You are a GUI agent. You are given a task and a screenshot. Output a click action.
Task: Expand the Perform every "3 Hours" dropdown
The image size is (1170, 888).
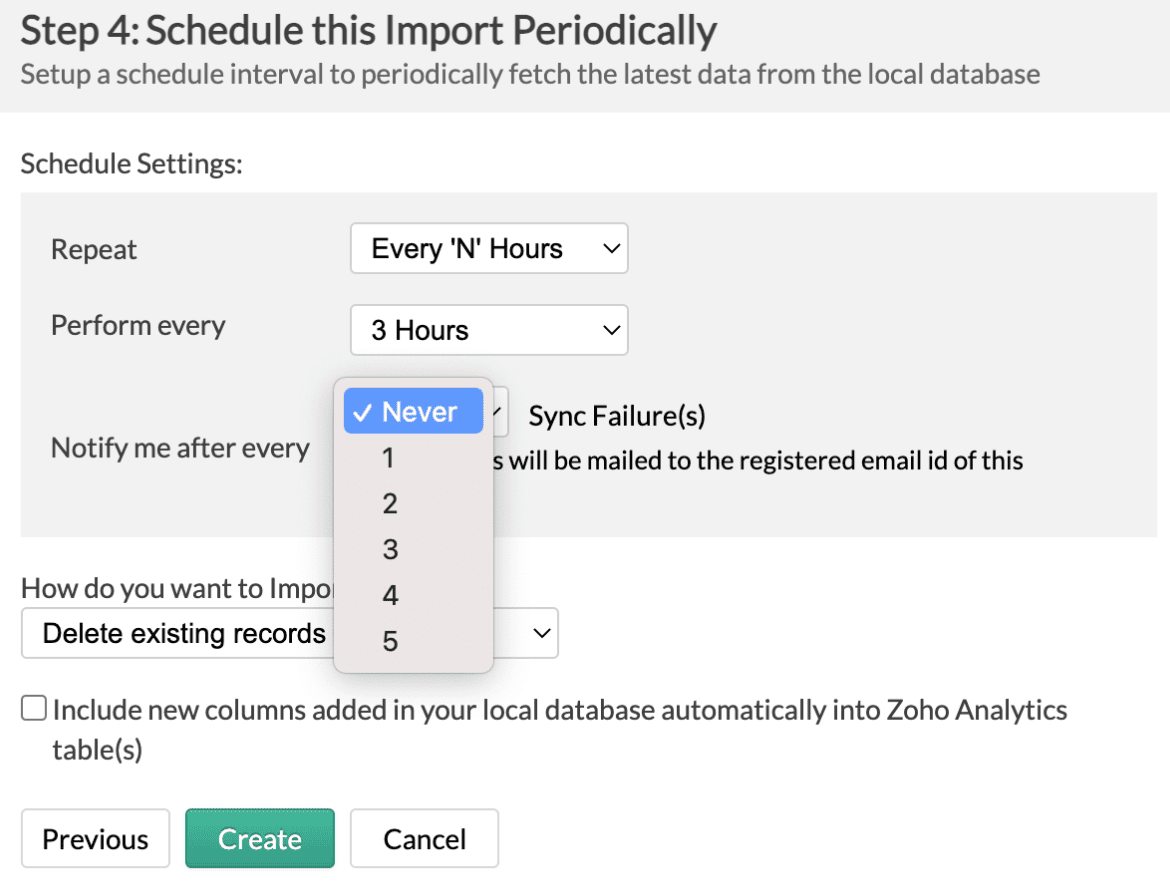(488, 331)
